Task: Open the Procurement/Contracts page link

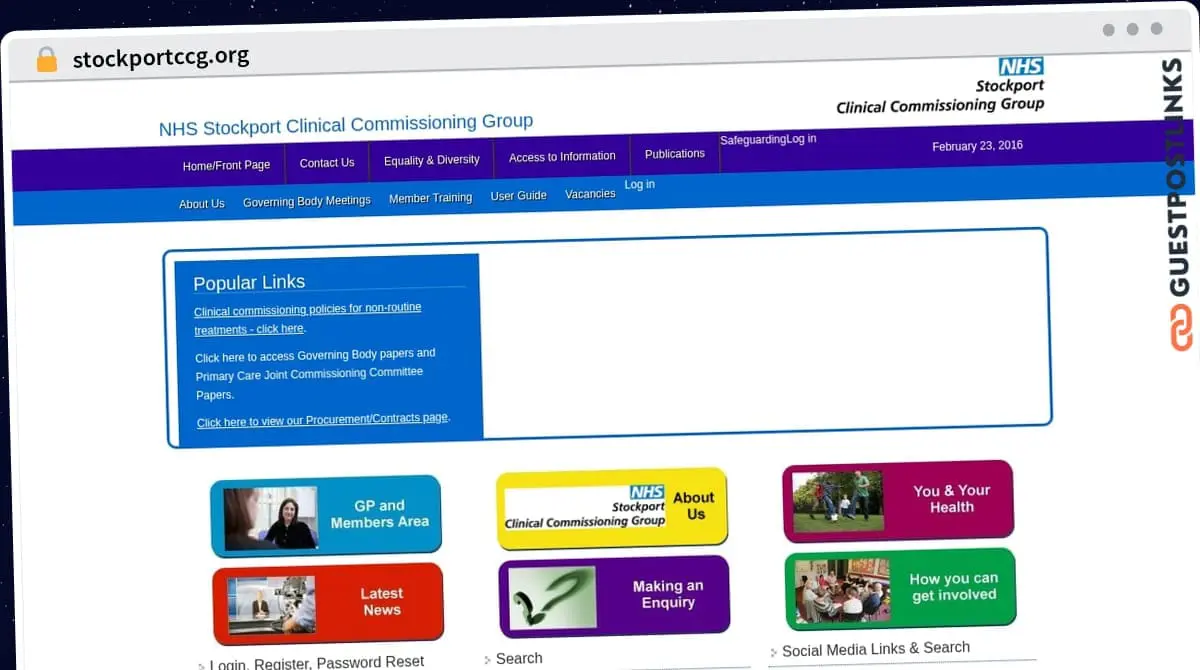Action: coord(322,420)
